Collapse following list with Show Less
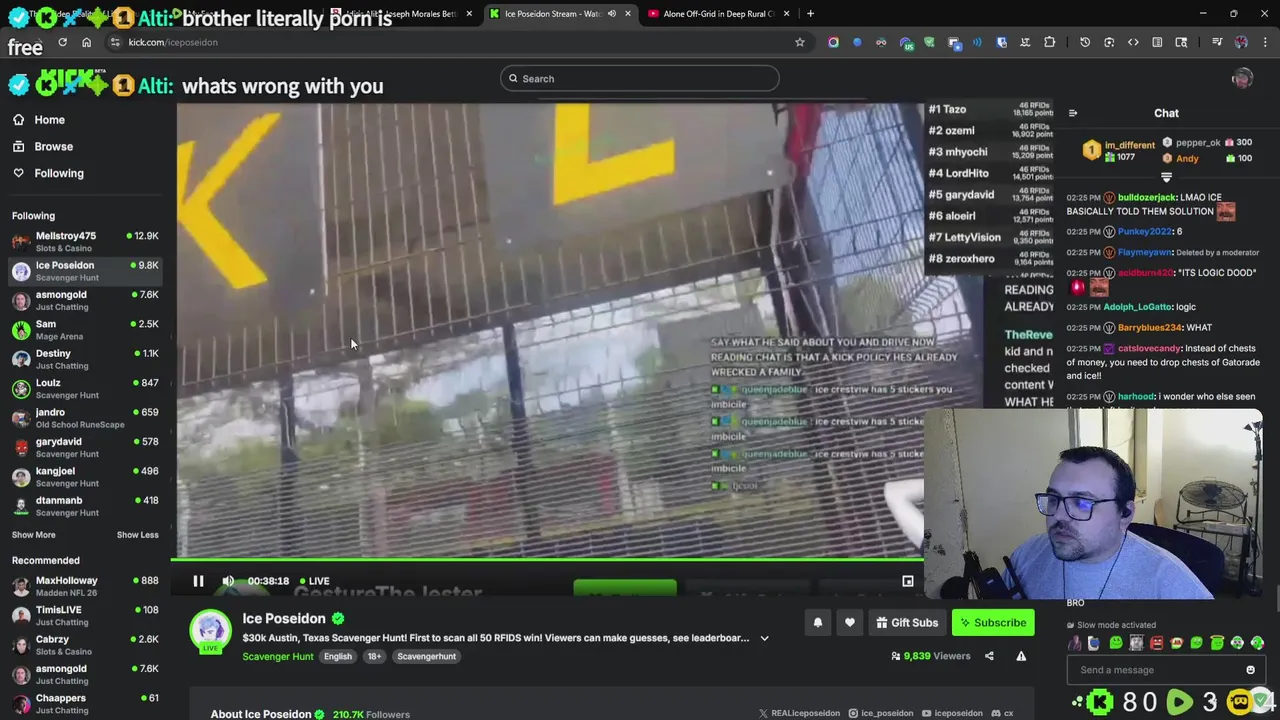 [x=137, y=535]
